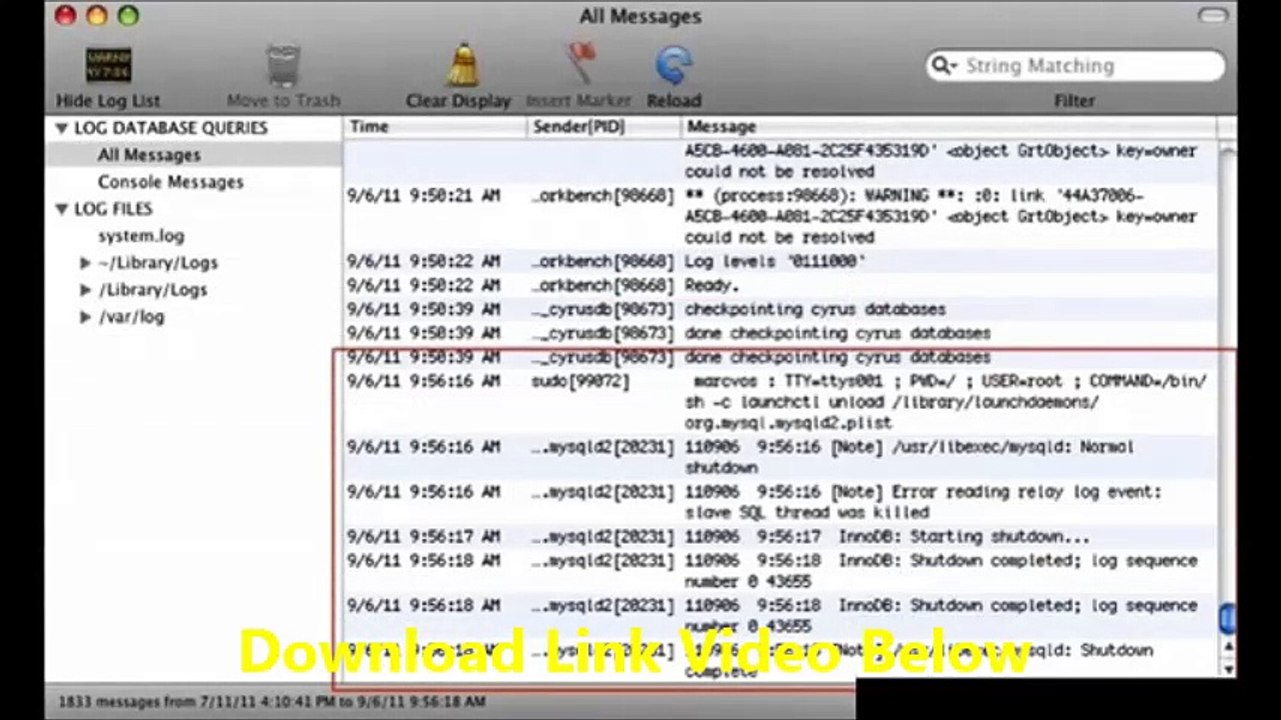
Task: Open system.log in the sidebar
Action: (141, 236)
